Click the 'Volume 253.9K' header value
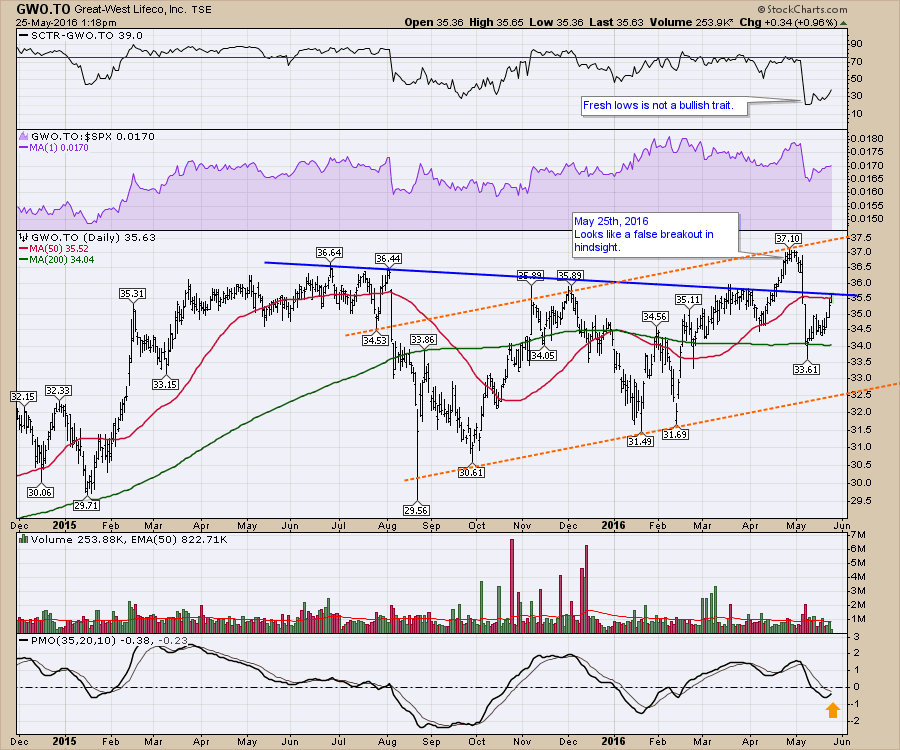 coord(692,22)
